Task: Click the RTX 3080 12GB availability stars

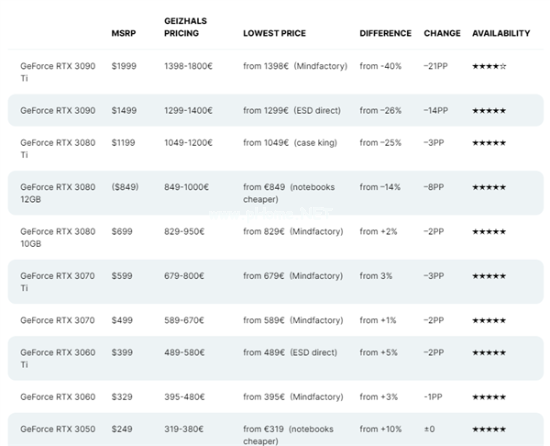Action: click(489, 187)
